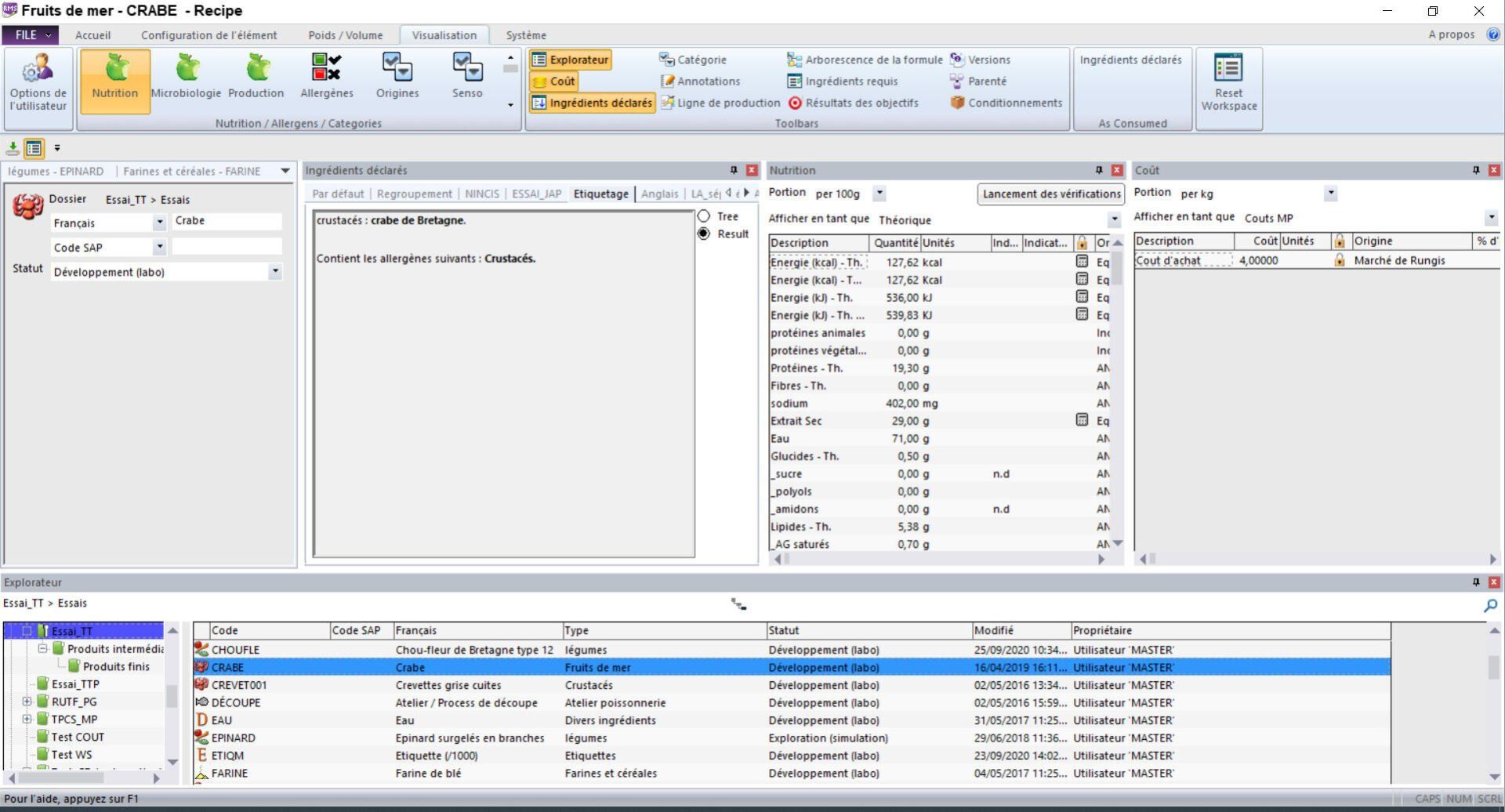Switch to the Poids / Volume ribbon tab
Image resolution: width=1505 pixels, height=812 pixels.
pos(345,34)
